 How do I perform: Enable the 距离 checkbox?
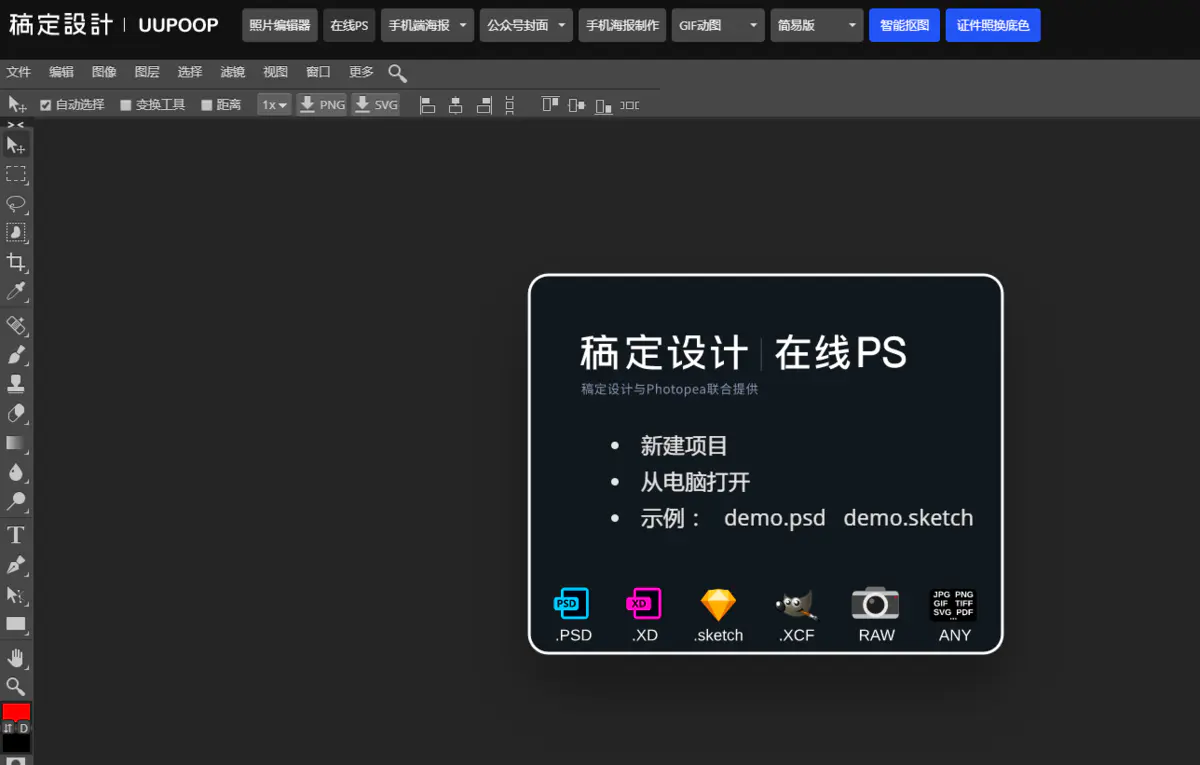[x=207, y=105]
